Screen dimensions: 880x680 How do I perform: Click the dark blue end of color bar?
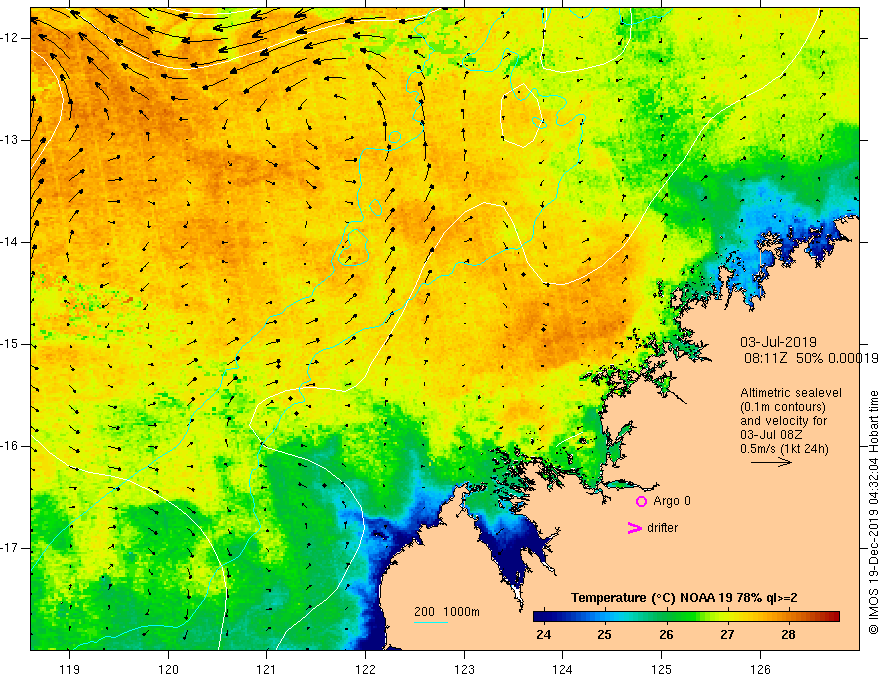[x=539, y=616]
